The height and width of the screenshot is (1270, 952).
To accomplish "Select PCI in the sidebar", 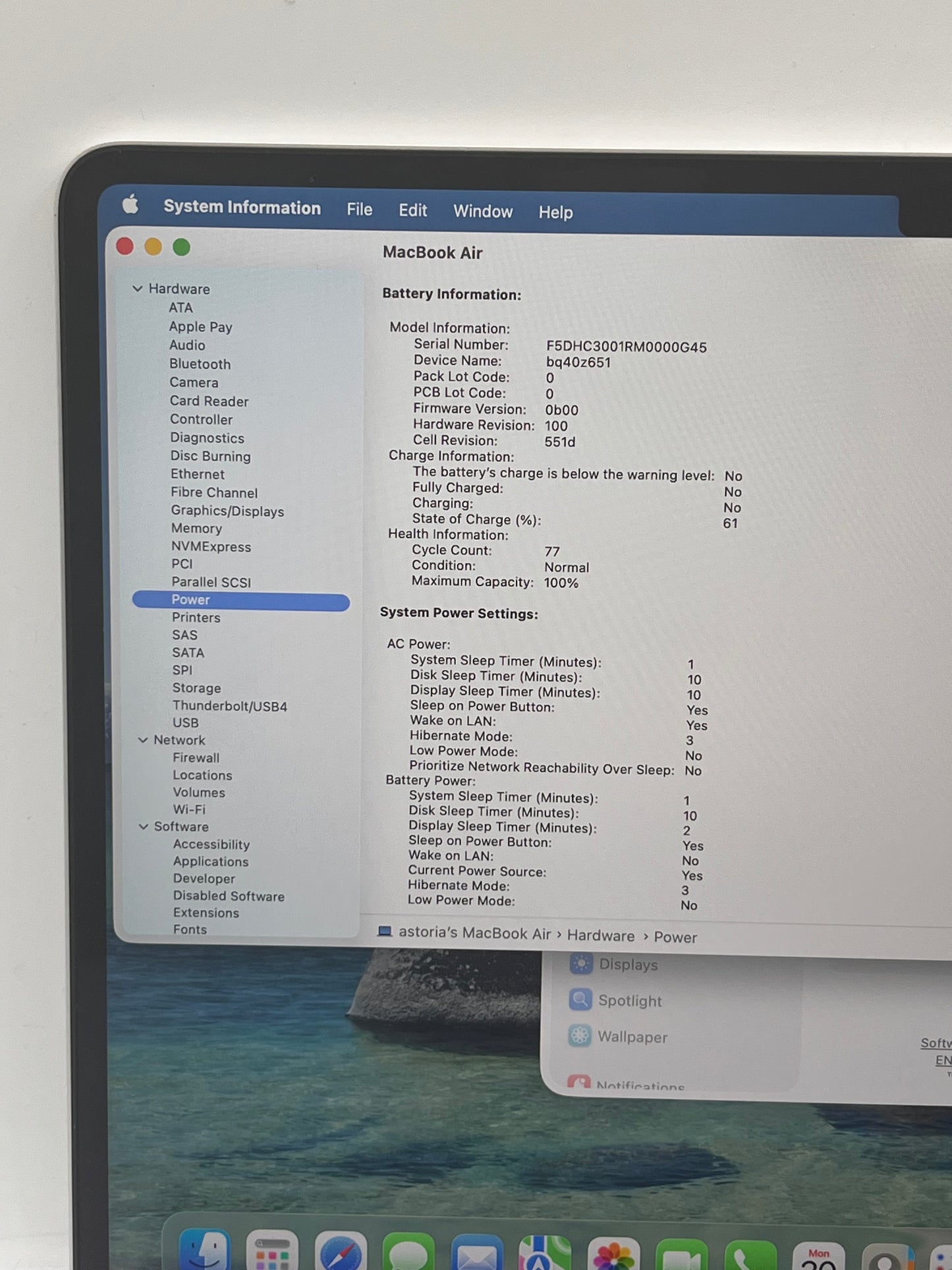I will click(182, 564).
